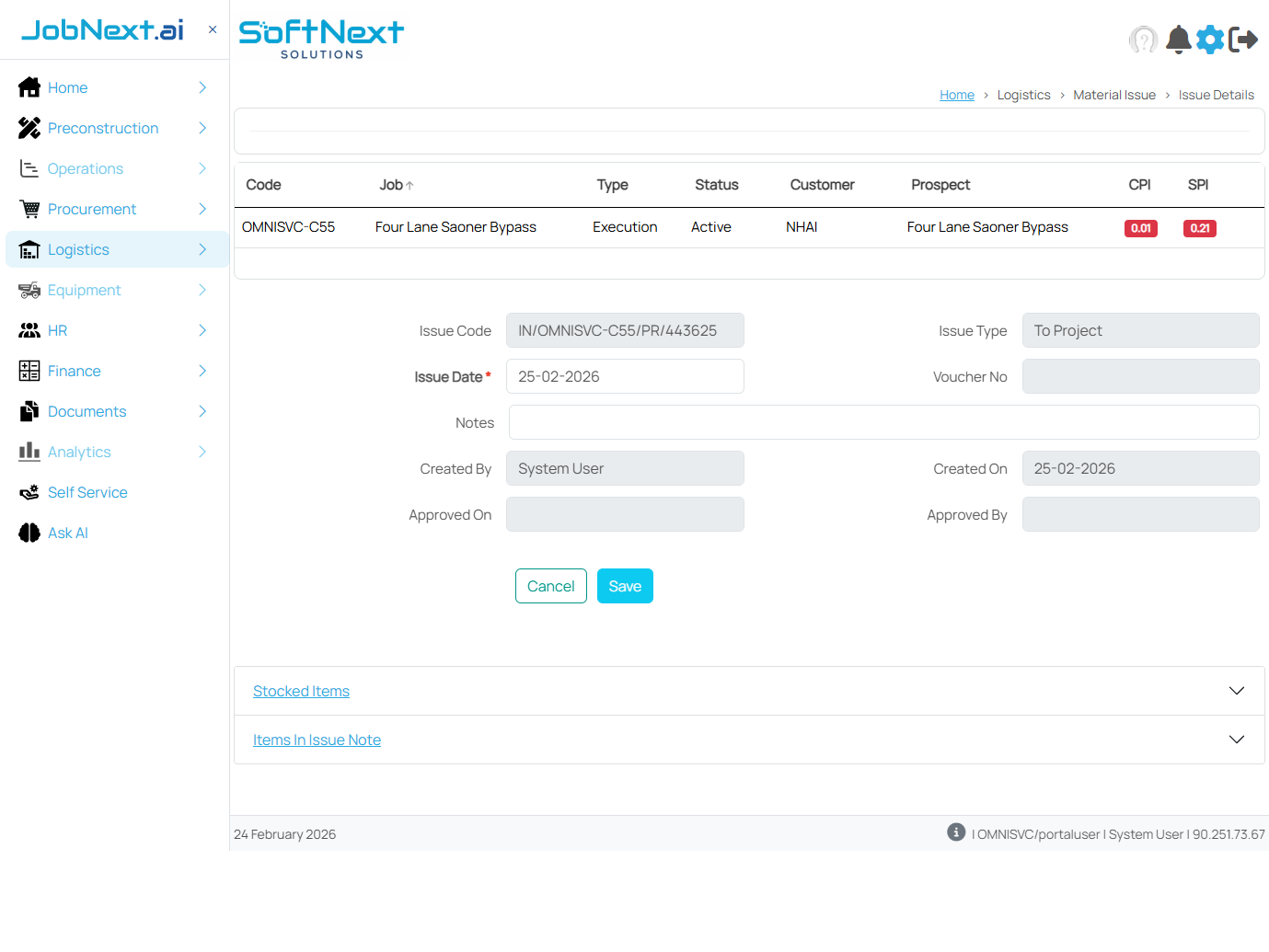The height and width of the screenshot is (952, 1269).
Task: Expand the Items In Issue Note section
Action: (x=317, y=740)
